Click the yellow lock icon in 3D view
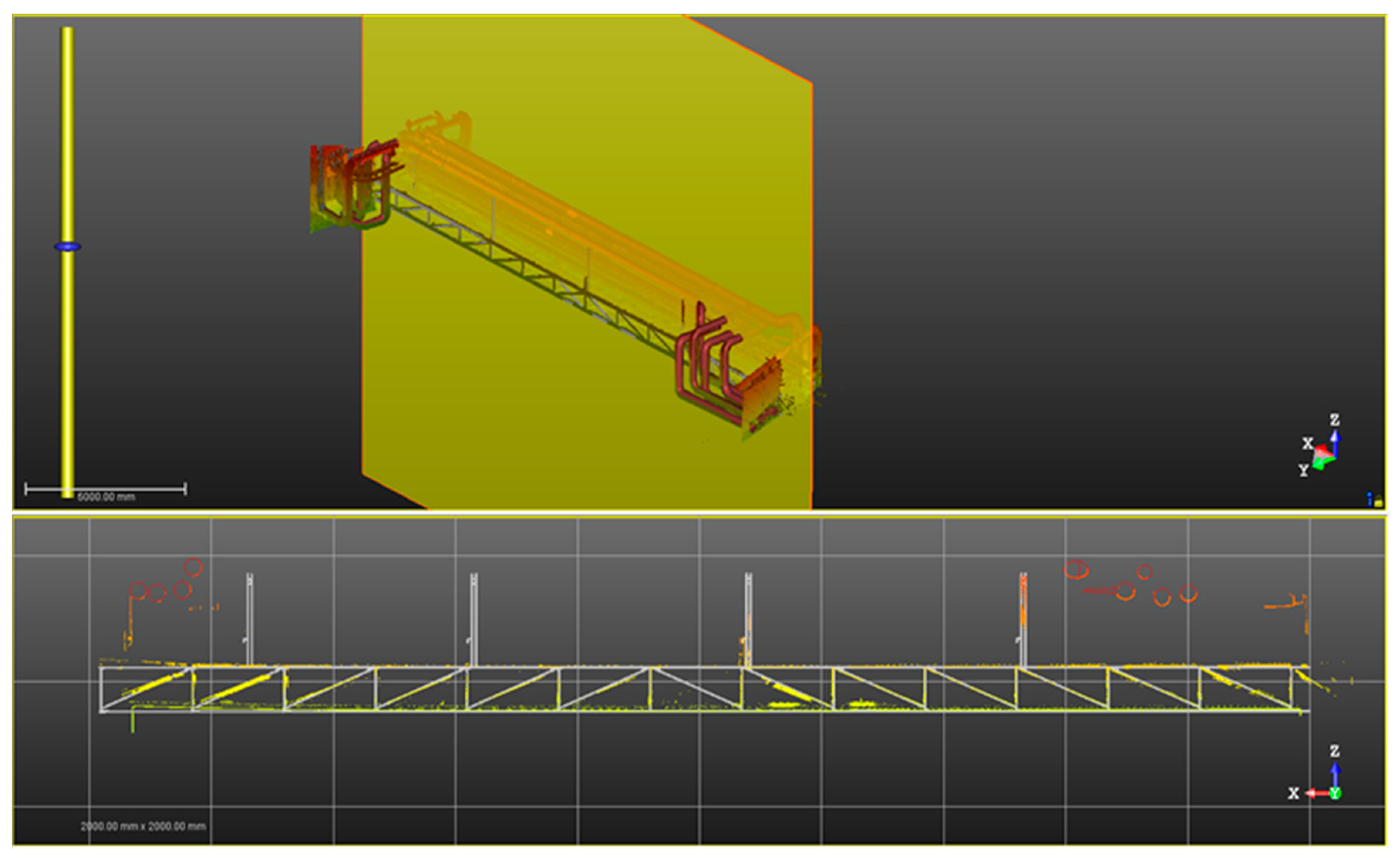The height and width of the screenshot is (862, 1400). point(1378,502)
